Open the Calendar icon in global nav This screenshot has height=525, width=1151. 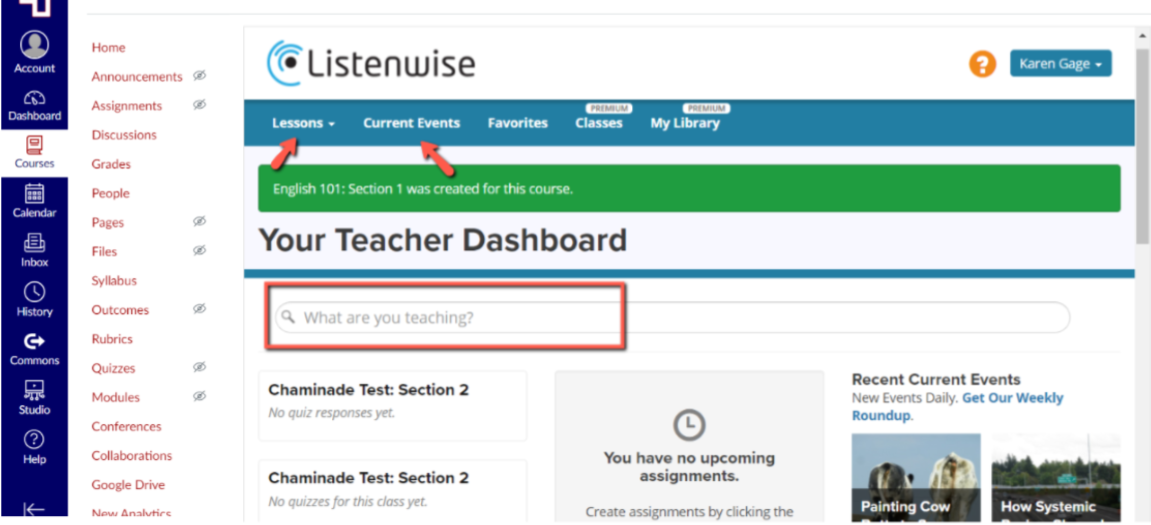[x=34, y=194]
